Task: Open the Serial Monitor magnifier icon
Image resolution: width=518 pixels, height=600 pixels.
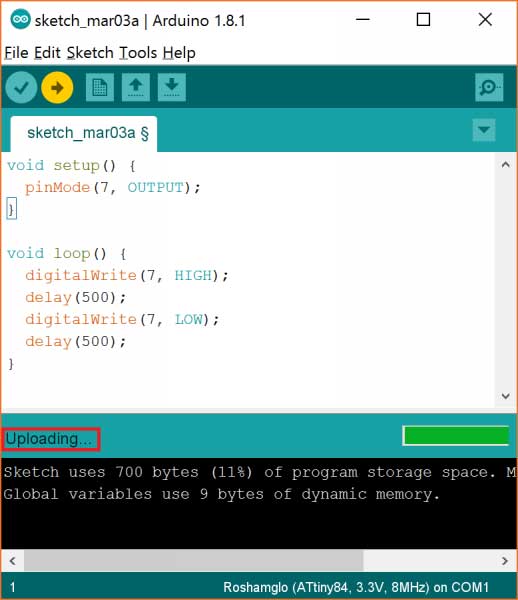Action: (x=489, y=88)
